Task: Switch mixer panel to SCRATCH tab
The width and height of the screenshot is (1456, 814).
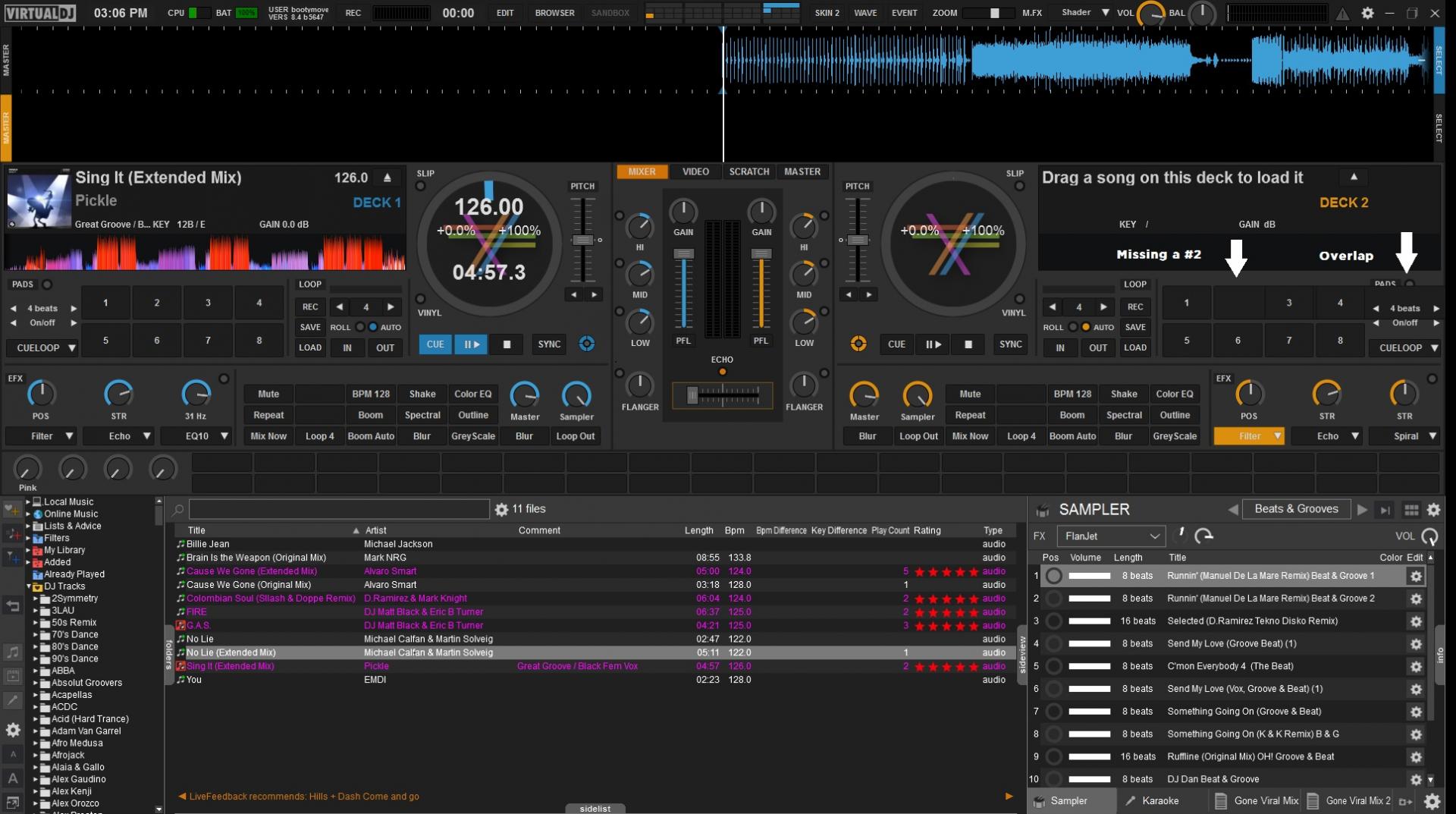Action: pos(749,172)
